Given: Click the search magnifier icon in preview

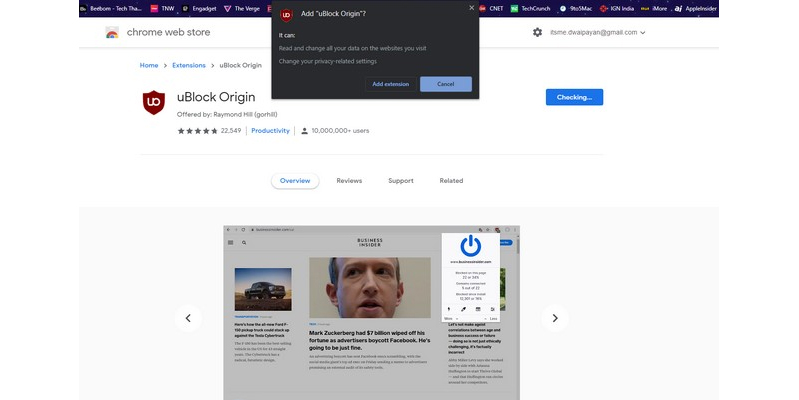Looking at the screenshot, I should tap(244, 243).
